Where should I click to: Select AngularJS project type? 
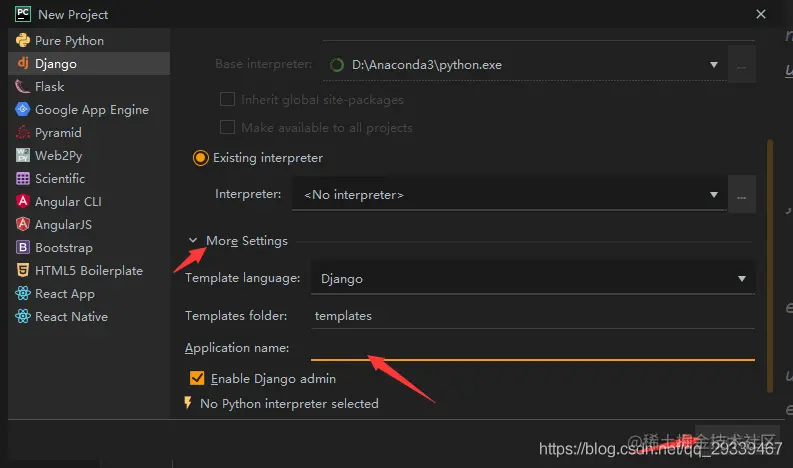(89, 224)
